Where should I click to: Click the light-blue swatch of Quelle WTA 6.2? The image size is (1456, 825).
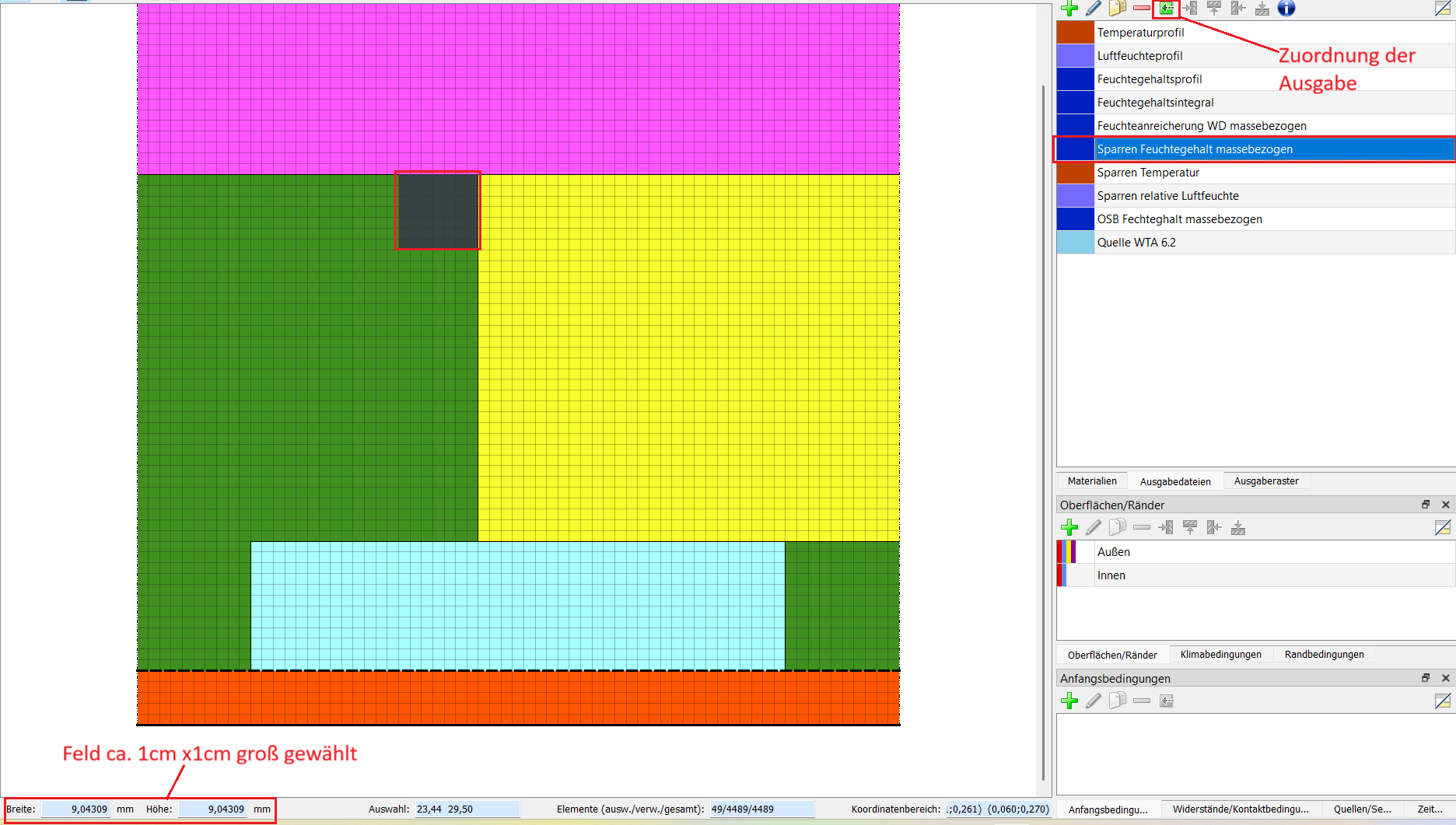(1076, 243)
